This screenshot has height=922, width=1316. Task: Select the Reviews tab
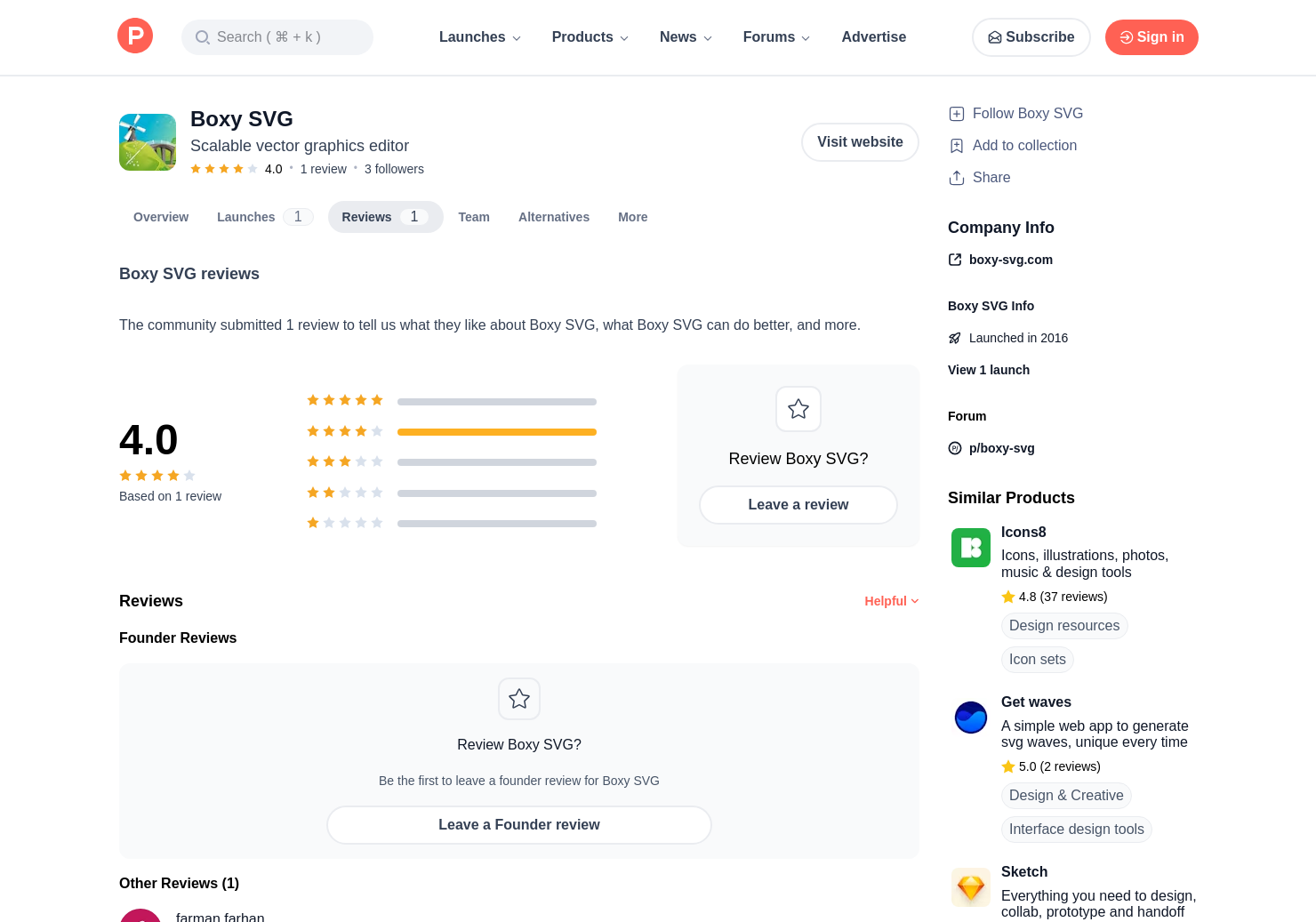tap(386, 217)
